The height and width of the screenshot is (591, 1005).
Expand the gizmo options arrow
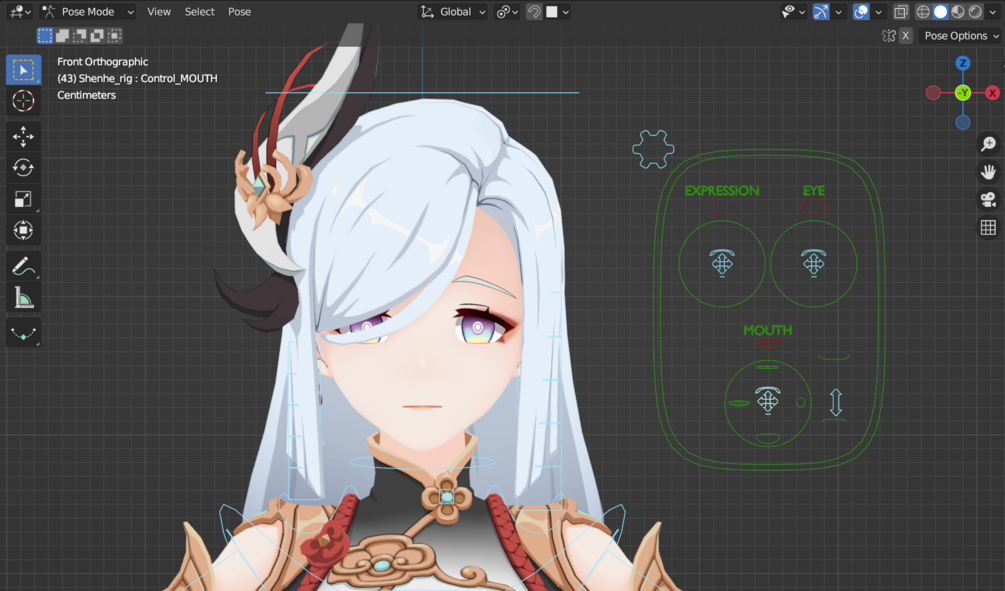tap(838, 12)
